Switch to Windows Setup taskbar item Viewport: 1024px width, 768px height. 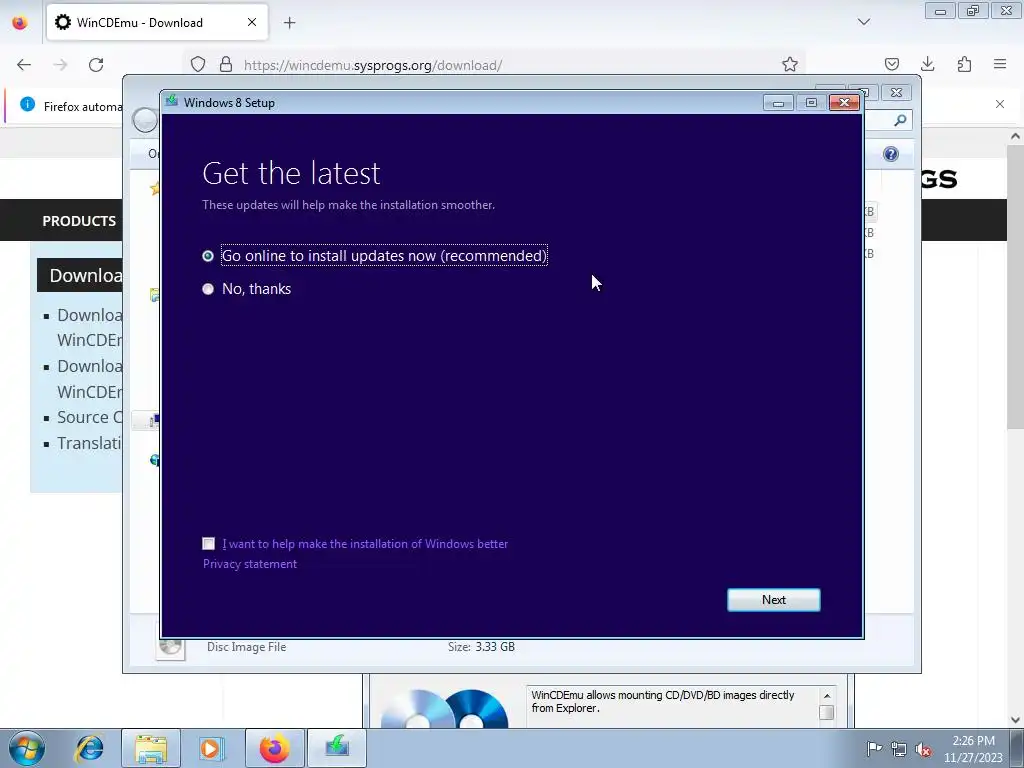click(337, 748)
